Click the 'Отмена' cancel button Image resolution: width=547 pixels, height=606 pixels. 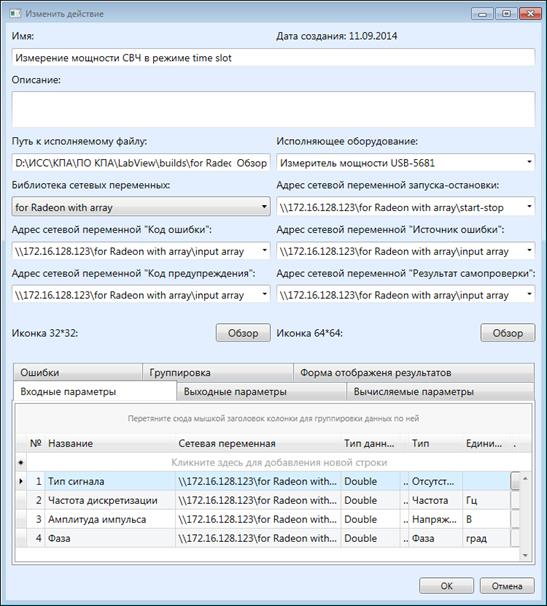point(507,586)
